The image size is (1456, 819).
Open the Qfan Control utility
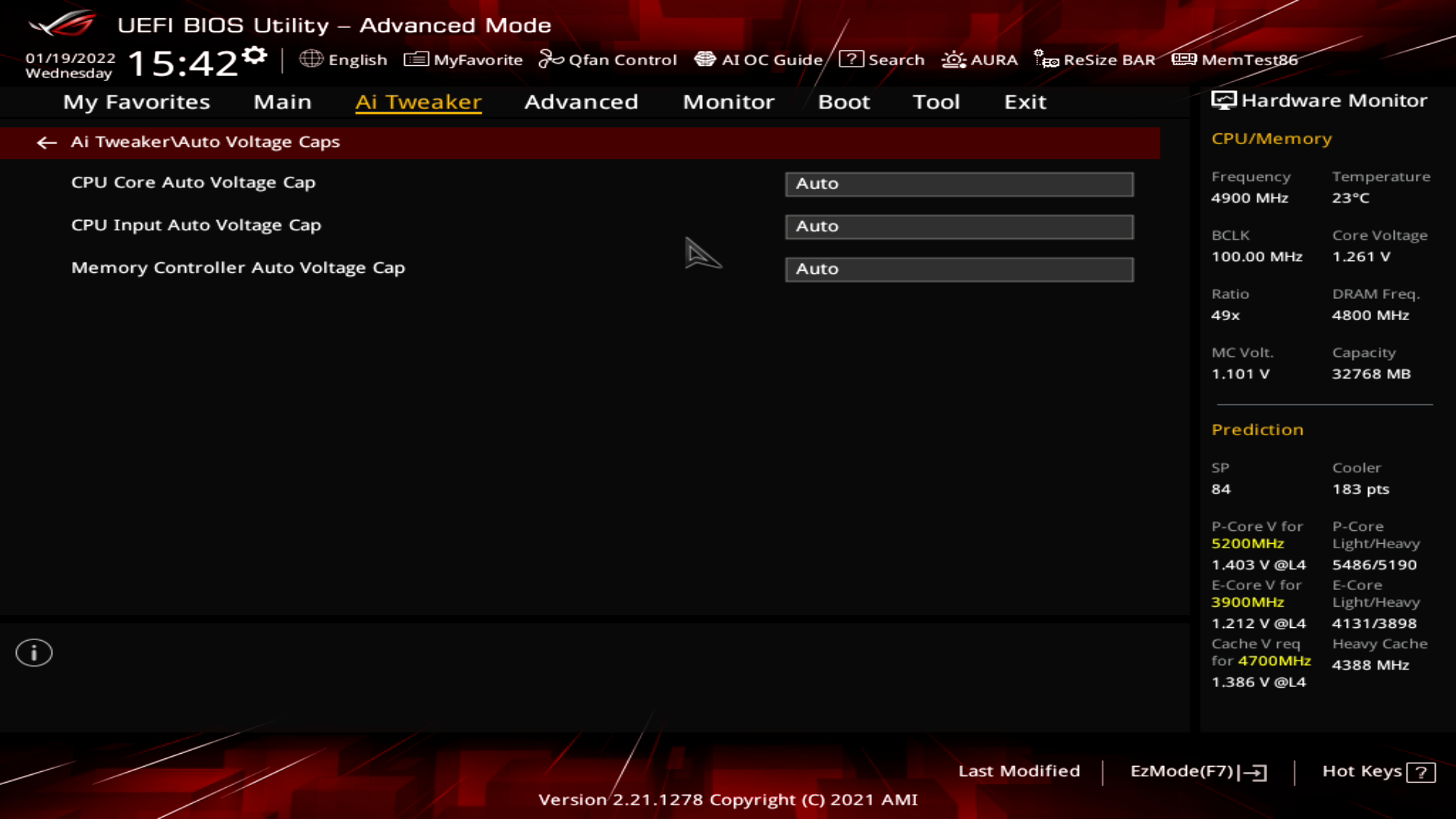[608, 59]
